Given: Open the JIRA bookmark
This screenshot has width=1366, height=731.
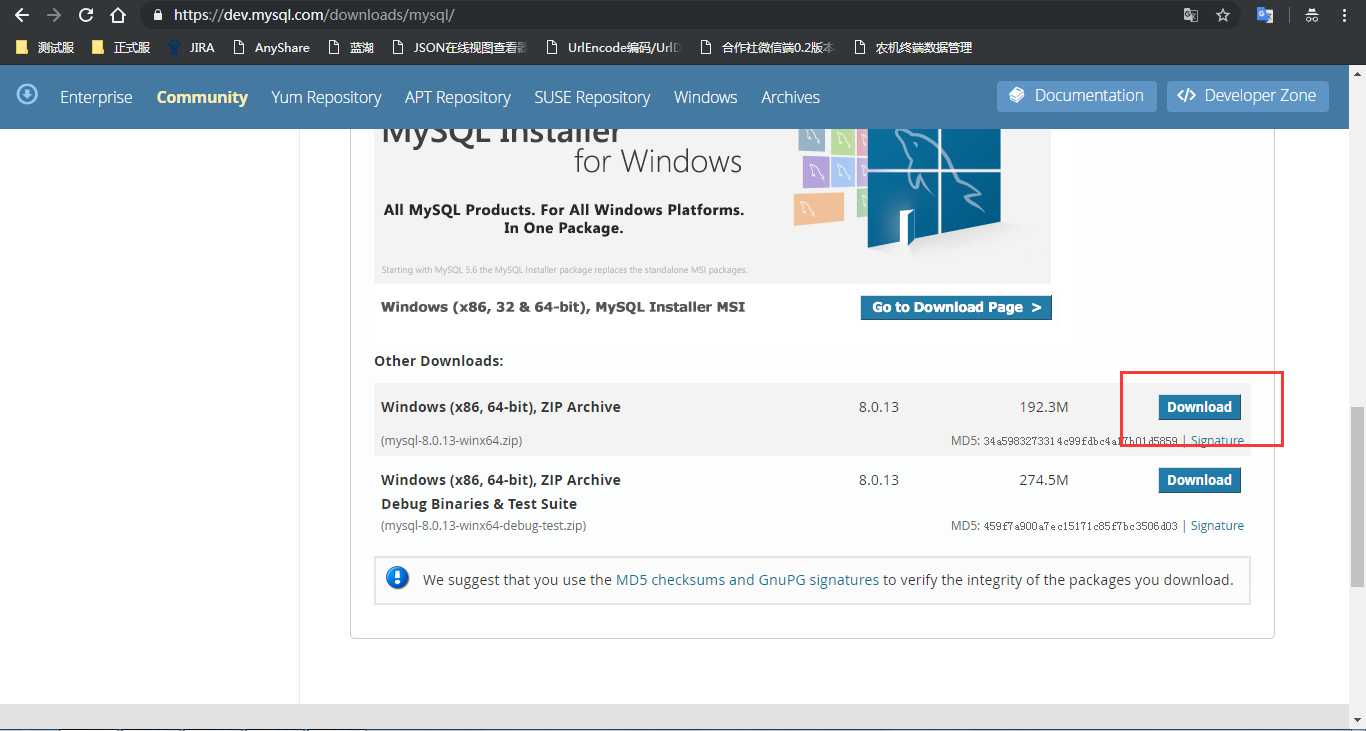Looking at the screenshot, I should point(191,47).
